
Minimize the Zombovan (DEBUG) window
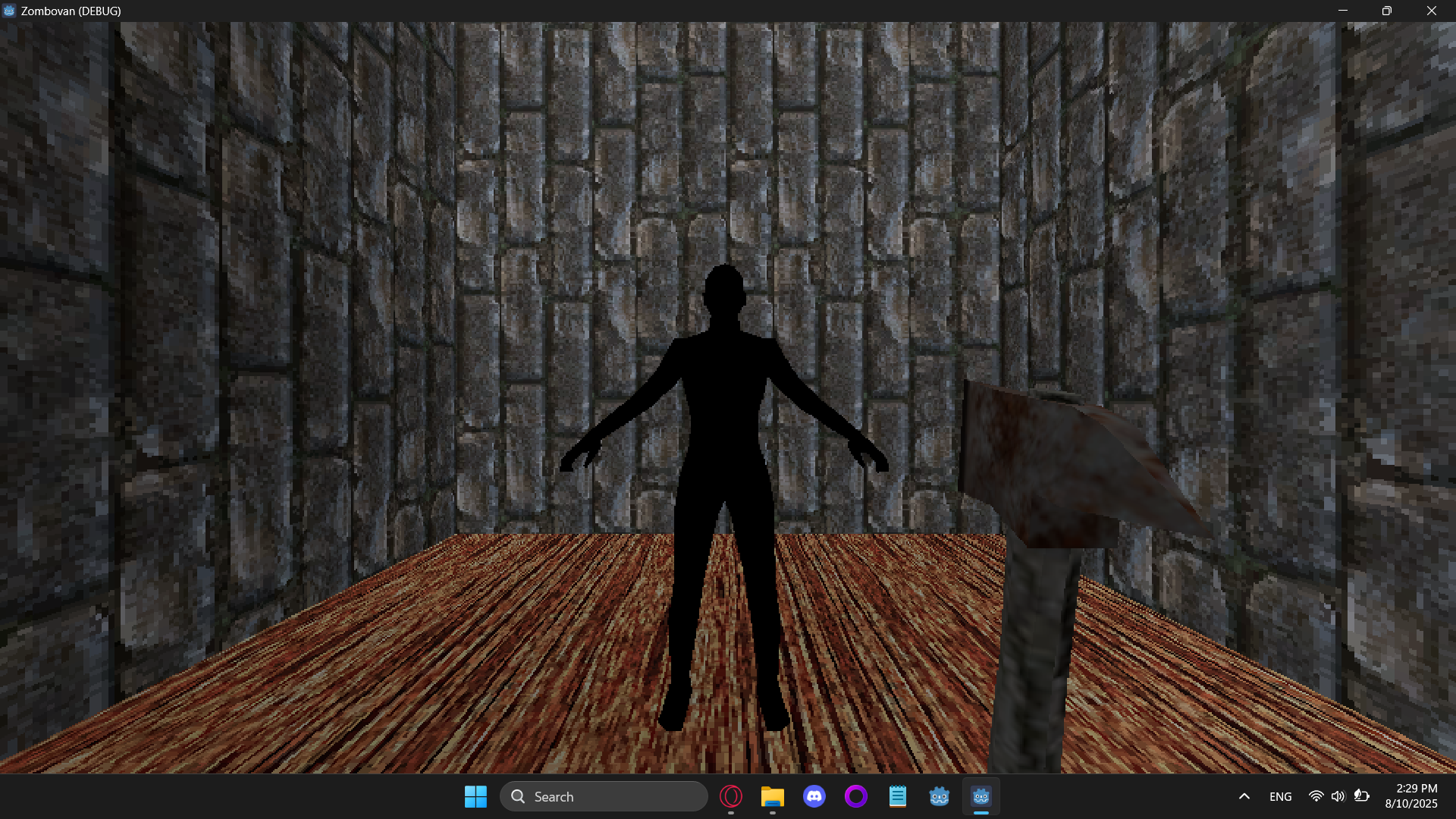(1342, 11)
